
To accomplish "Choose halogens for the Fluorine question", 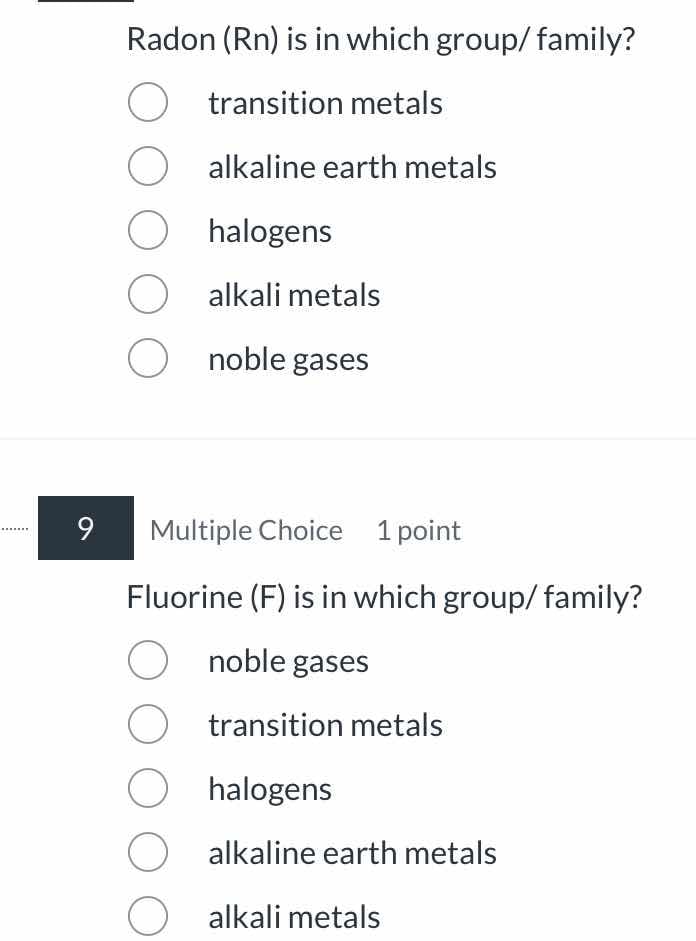I will point(148,788).
